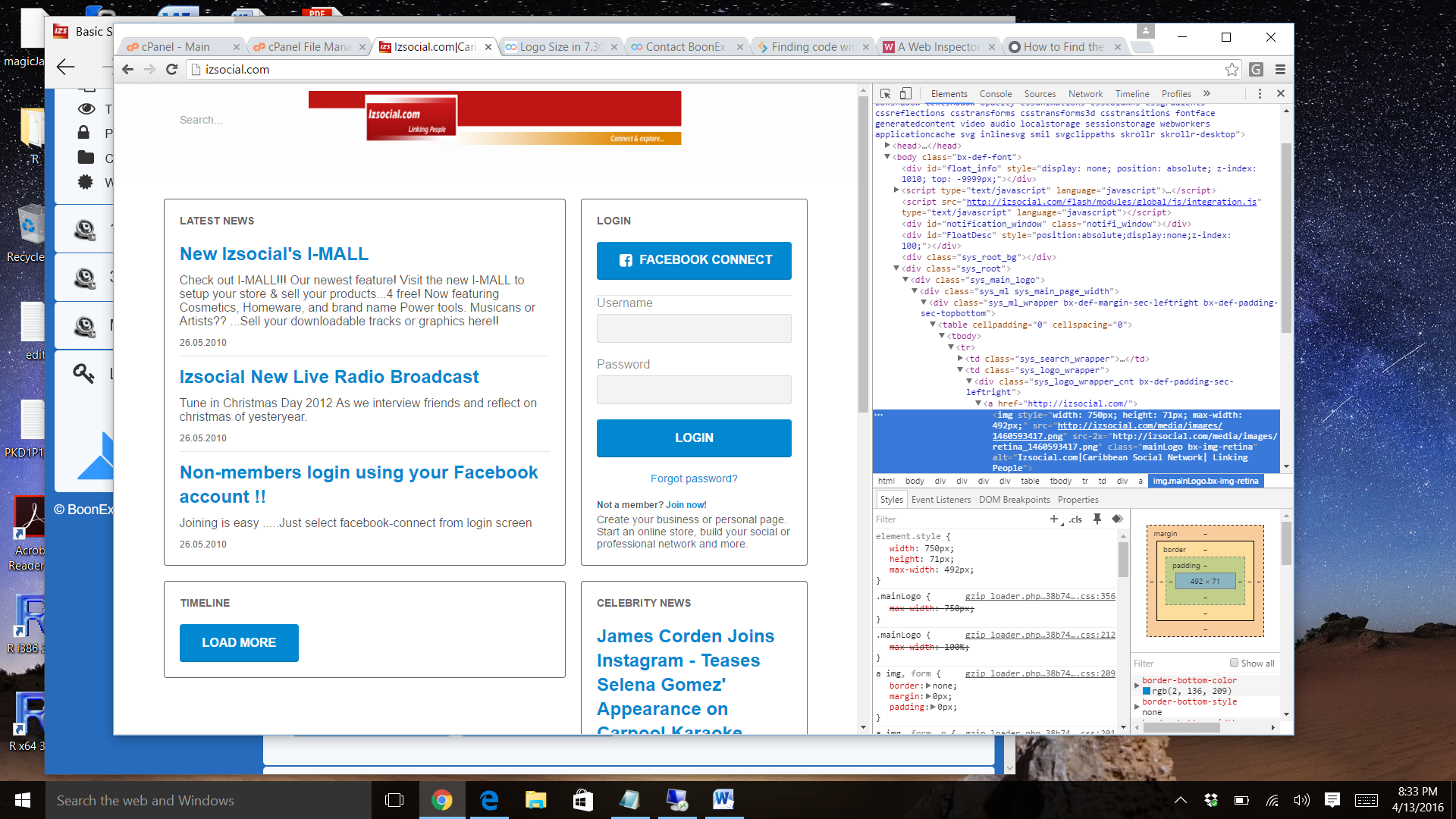Image resolution: width=1456 pixels, height=819 pixels.
Task: Click the rgb(2, 136, 209) color swatch
Action: [1147, 691]
